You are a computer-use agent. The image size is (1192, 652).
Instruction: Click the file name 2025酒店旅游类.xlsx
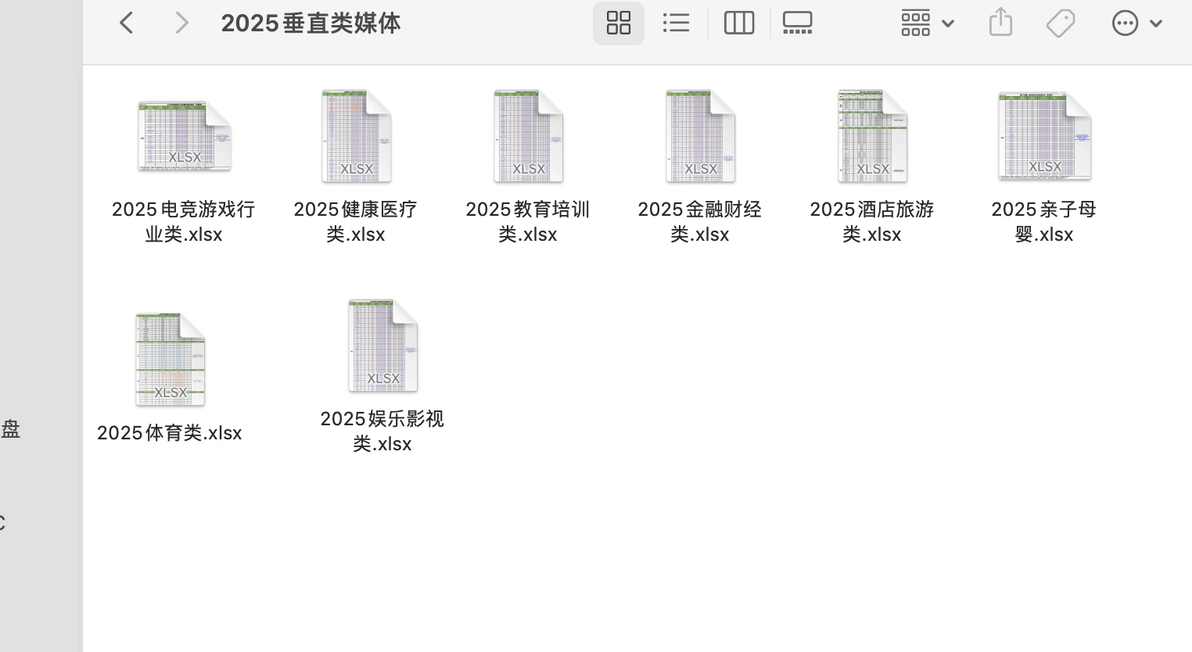coord(872,222)
